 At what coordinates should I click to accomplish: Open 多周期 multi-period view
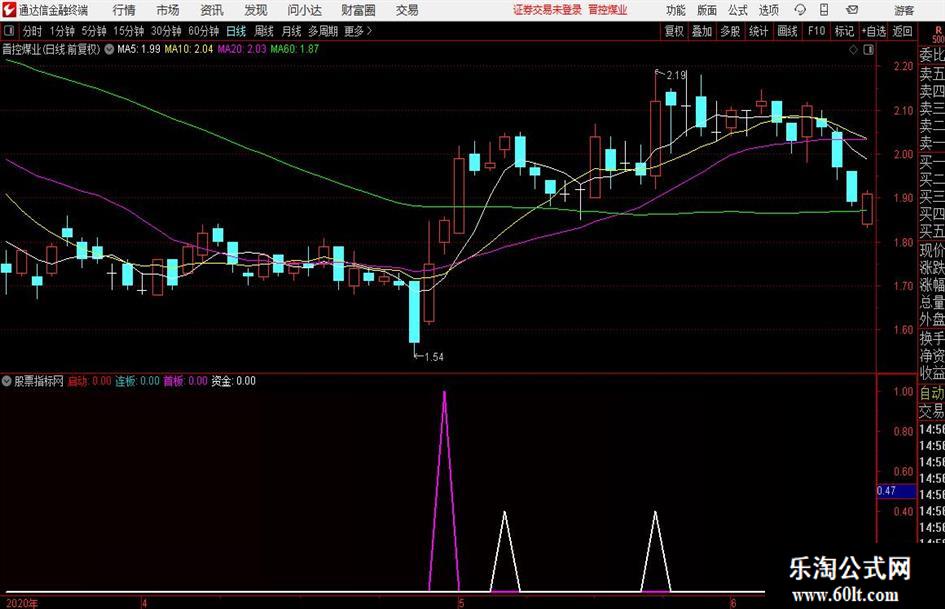(323, 31)
